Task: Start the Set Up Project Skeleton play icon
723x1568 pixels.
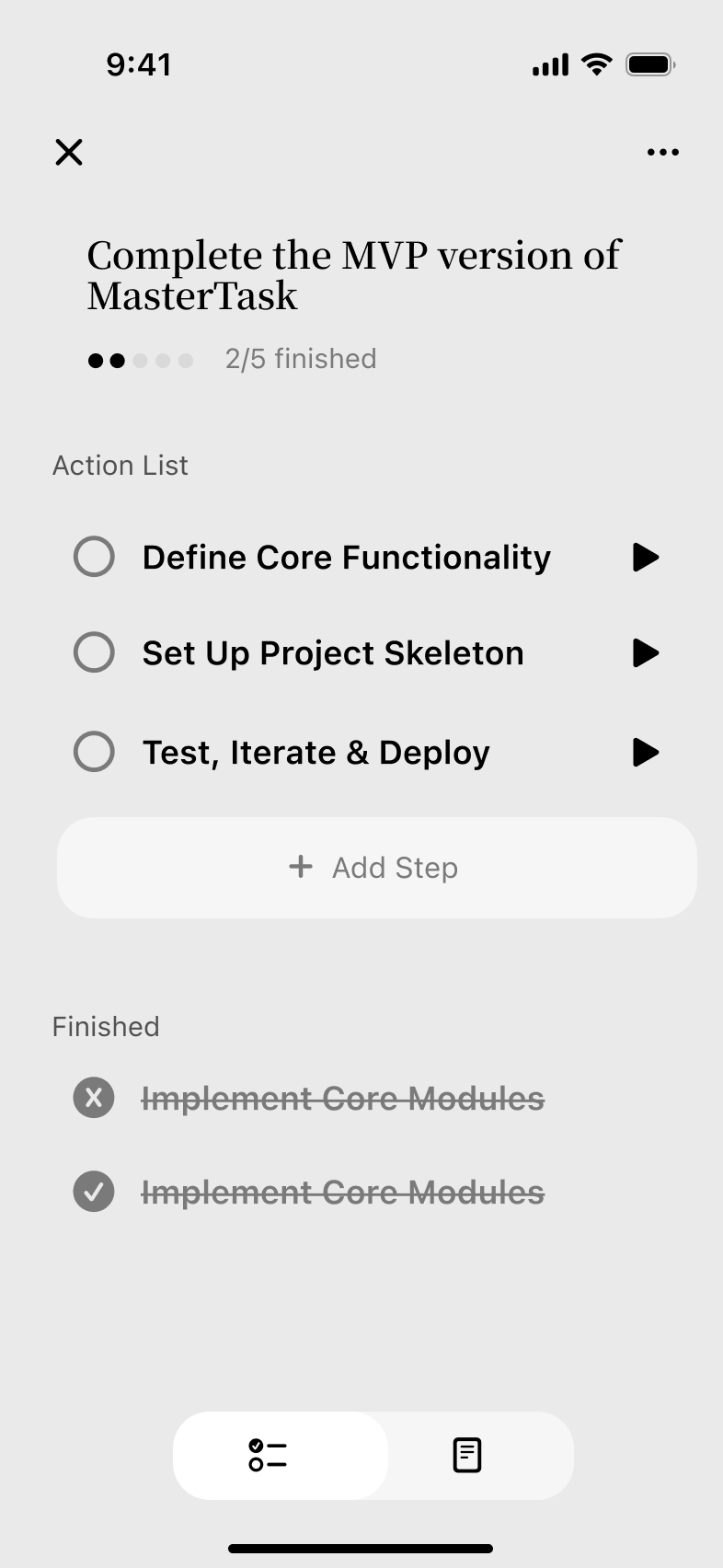Action: pos(646,652)
